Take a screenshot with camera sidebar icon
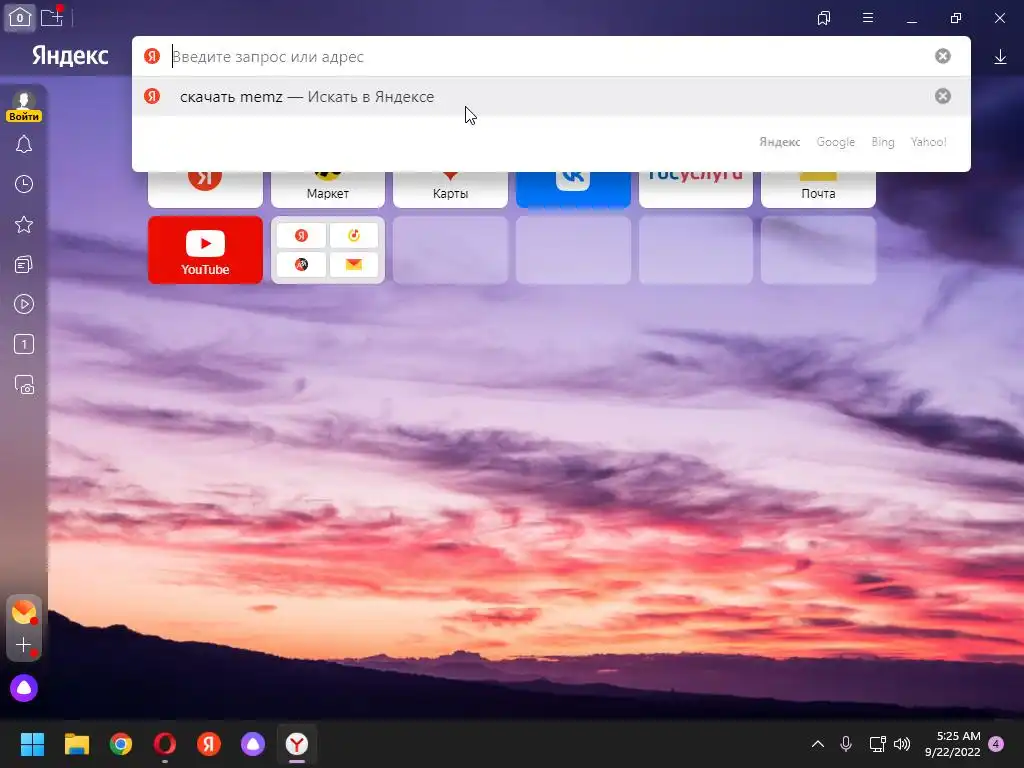Screen dimensions: 1024x768 (x=24, y=385)
